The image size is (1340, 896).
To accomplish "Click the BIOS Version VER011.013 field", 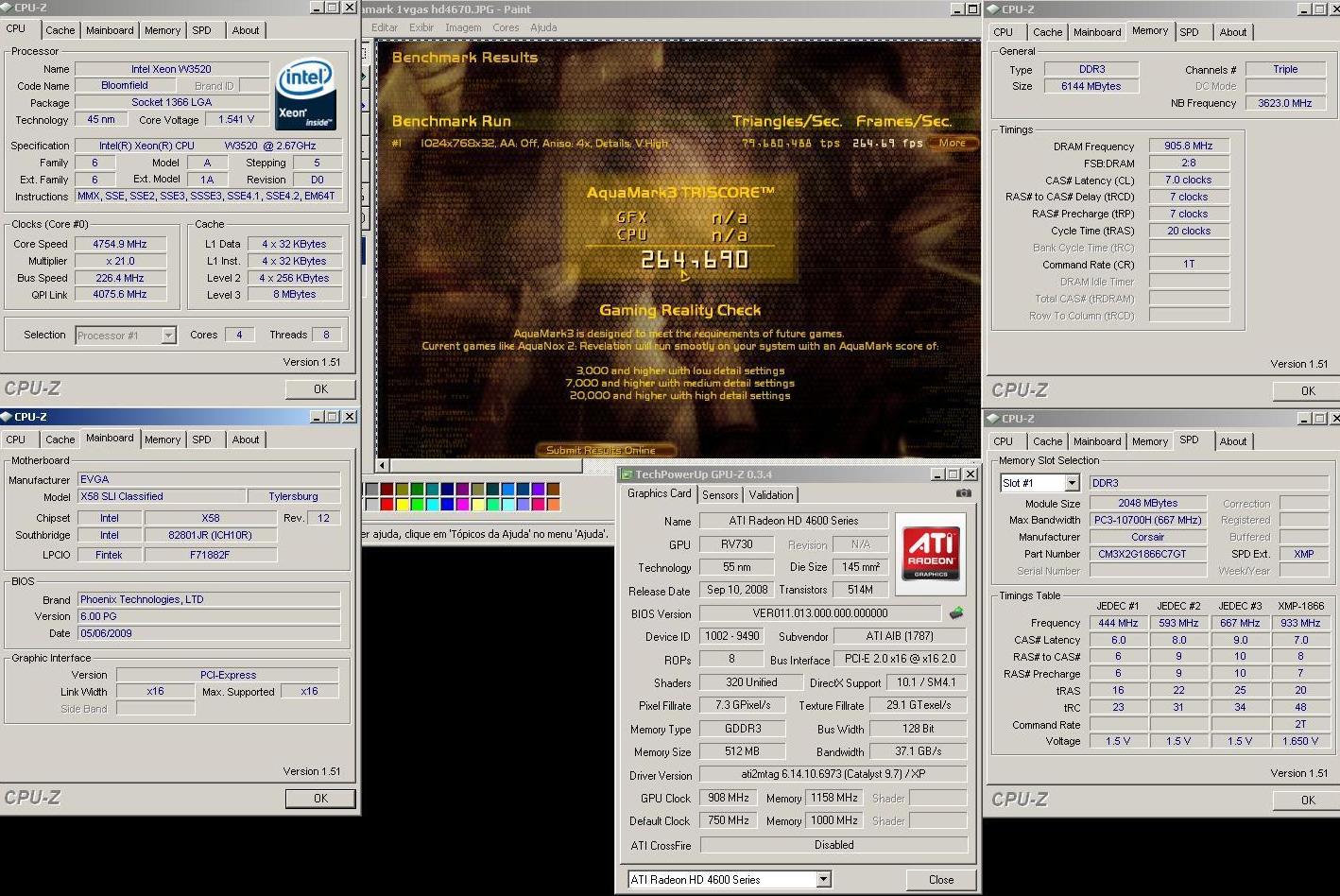I will point(819,613).
